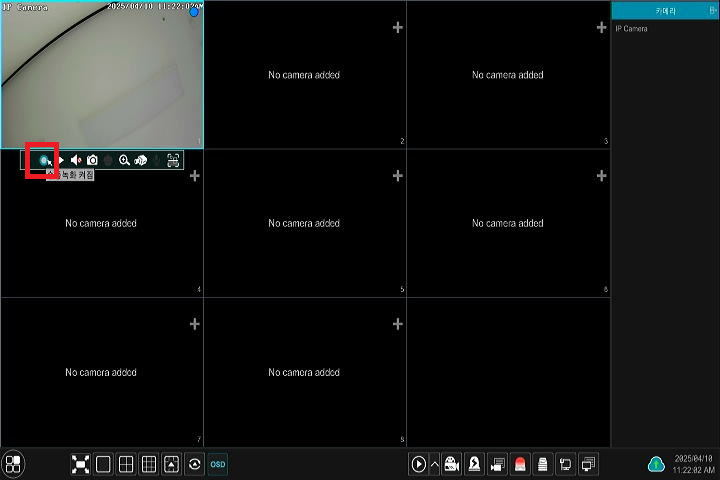Screen dimensions: 720x480
Task: Take a snapshot with the camera icon
Action: 92,160
